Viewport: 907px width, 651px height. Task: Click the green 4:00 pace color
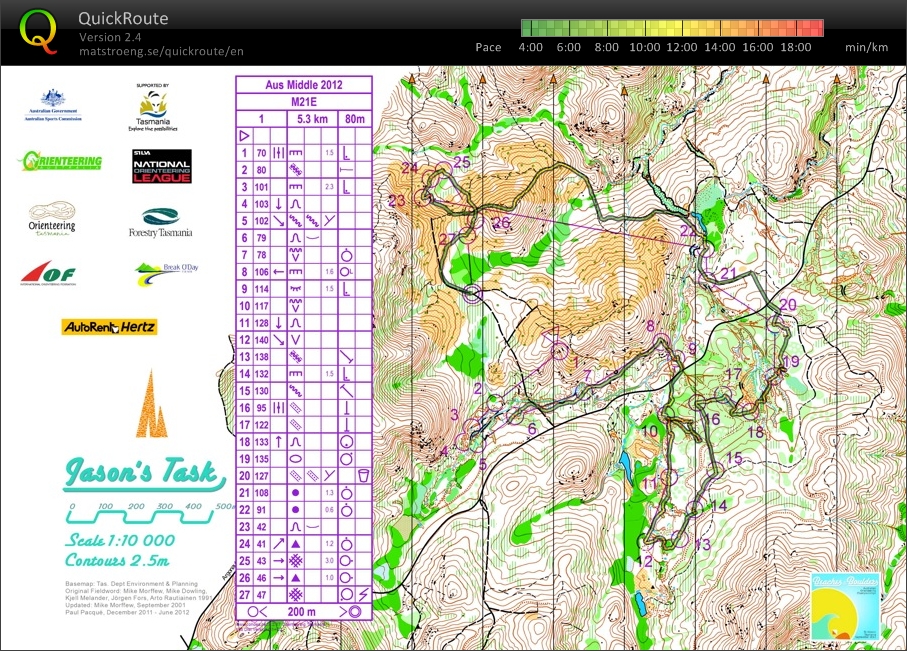pos(530,28)
